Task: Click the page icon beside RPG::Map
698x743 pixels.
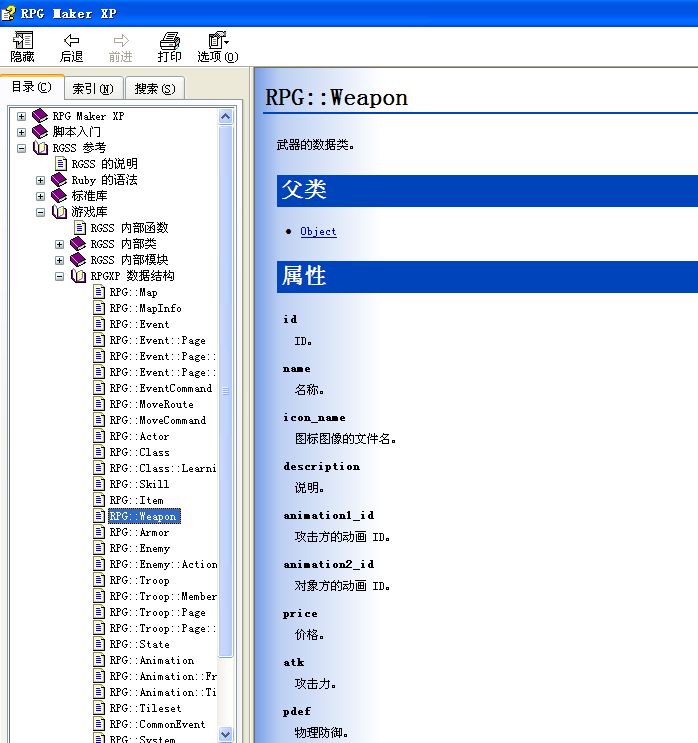Action: click(x=99, y=291)
